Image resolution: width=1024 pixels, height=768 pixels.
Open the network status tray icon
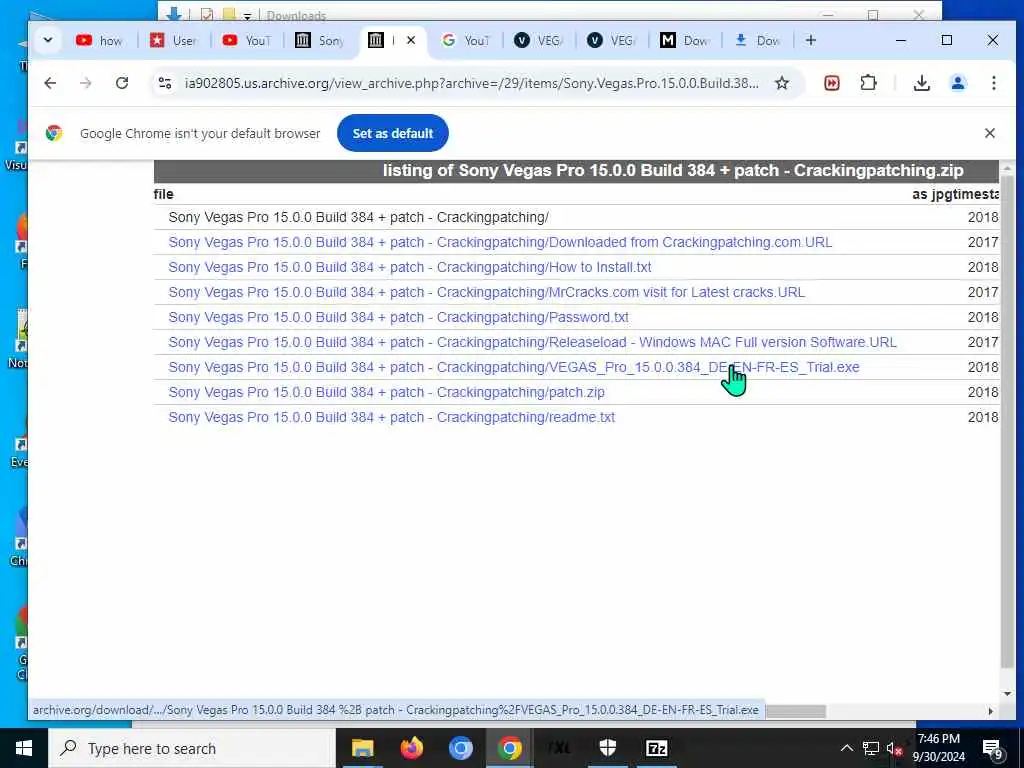point(871,748)
